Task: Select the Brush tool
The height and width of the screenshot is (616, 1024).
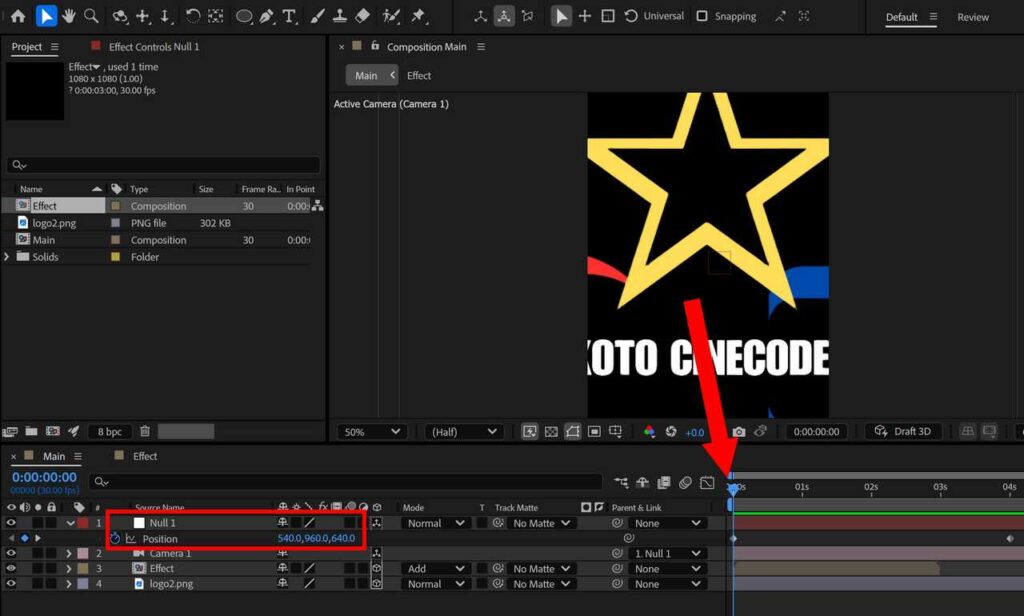Action: [317, 16]
